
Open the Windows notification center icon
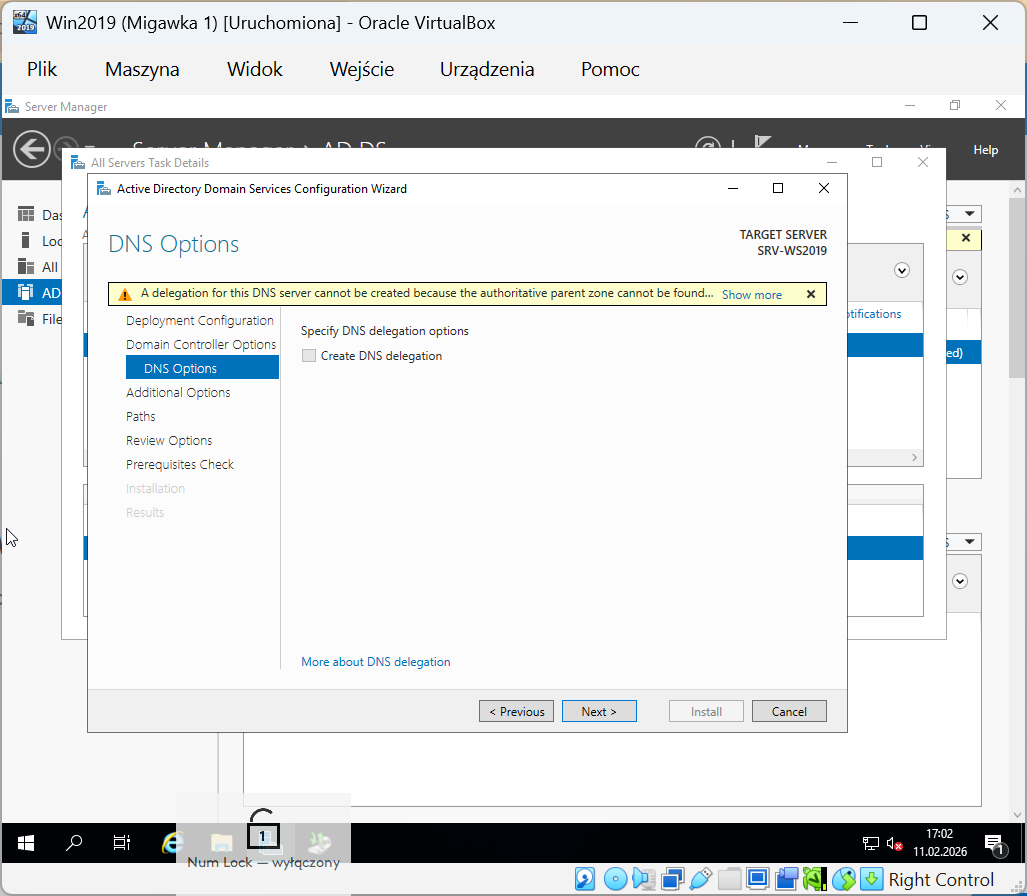coord(994,843)
